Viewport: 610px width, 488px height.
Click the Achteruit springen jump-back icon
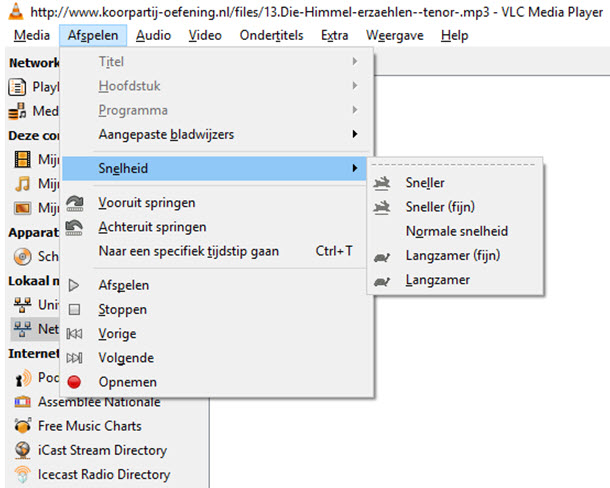coord(74,228)
